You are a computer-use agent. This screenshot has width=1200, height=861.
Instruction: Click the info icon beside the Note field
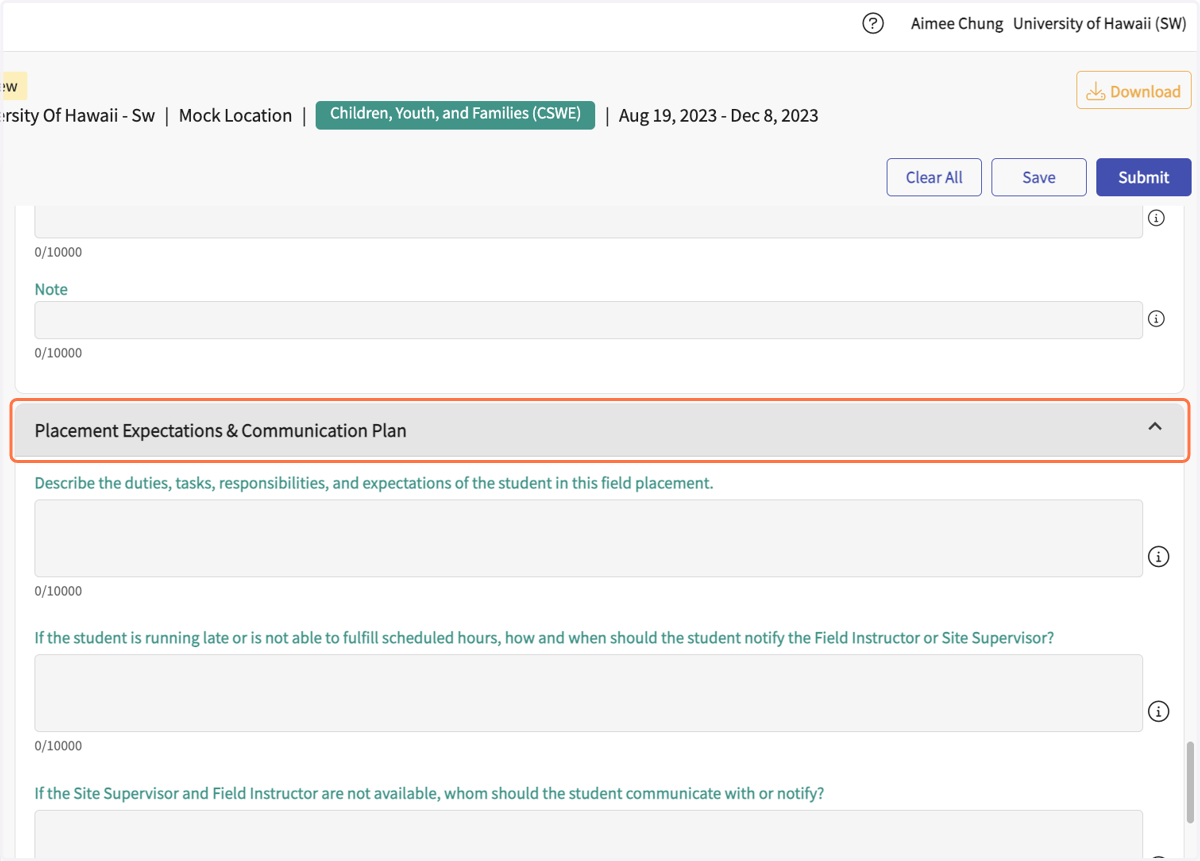pyautogui.click(x=1156, y=319)
